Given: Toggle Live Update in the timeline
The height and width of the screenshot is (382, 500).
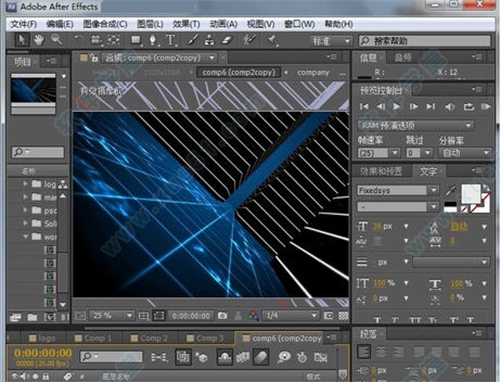Looking at the screenshot, I should point(183,357).
